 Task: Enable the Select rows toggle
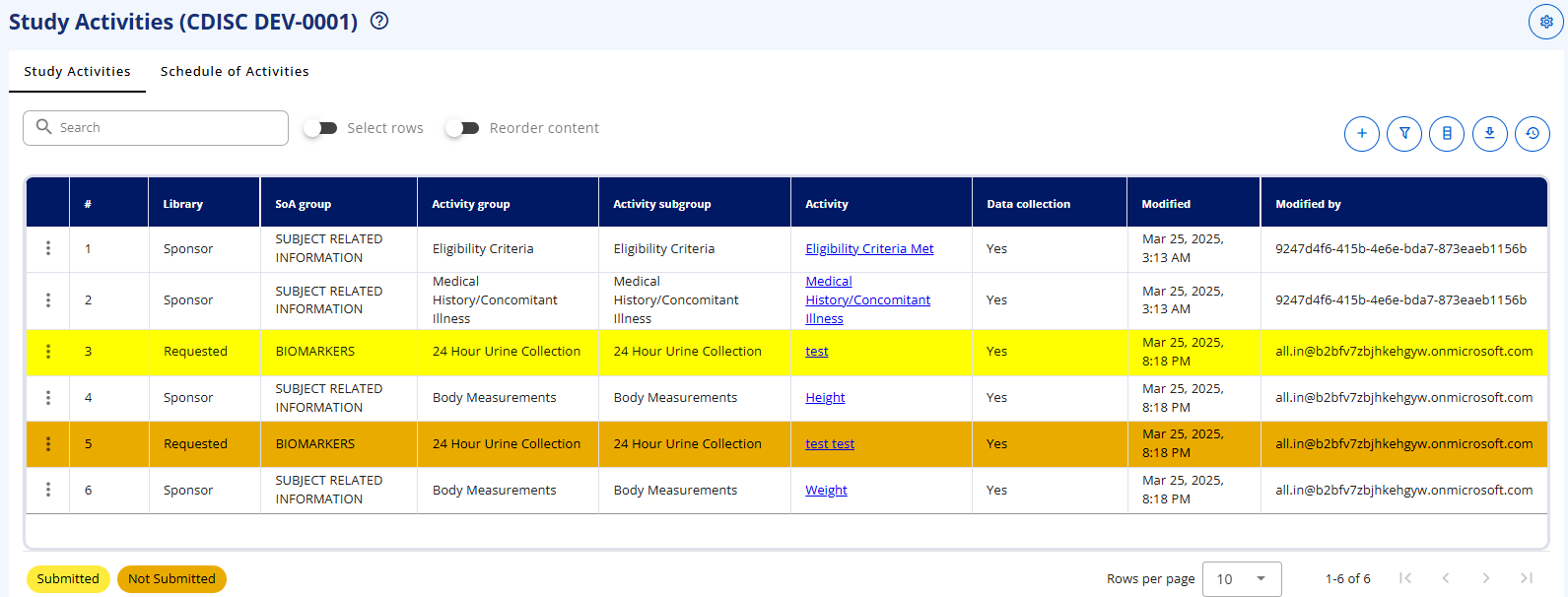320,128
